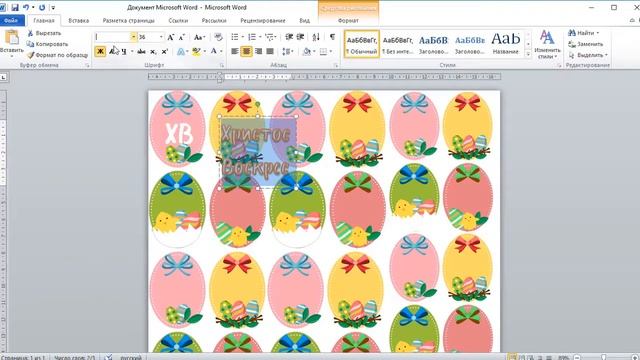Click Заменить (replace) button
640x360 pixels.
586,44
